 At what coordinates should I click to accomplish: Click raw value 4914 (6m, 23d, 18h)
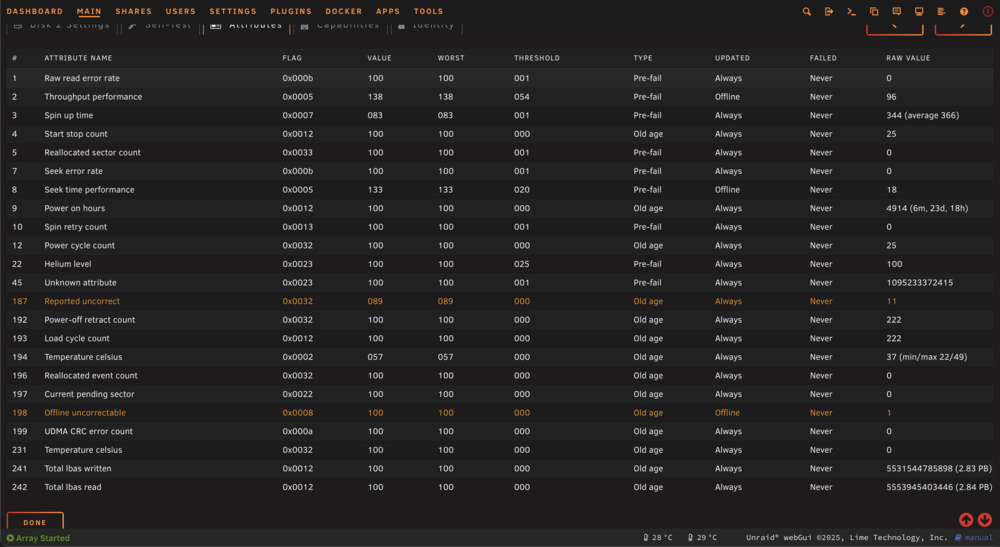click(x=927, y=208)
